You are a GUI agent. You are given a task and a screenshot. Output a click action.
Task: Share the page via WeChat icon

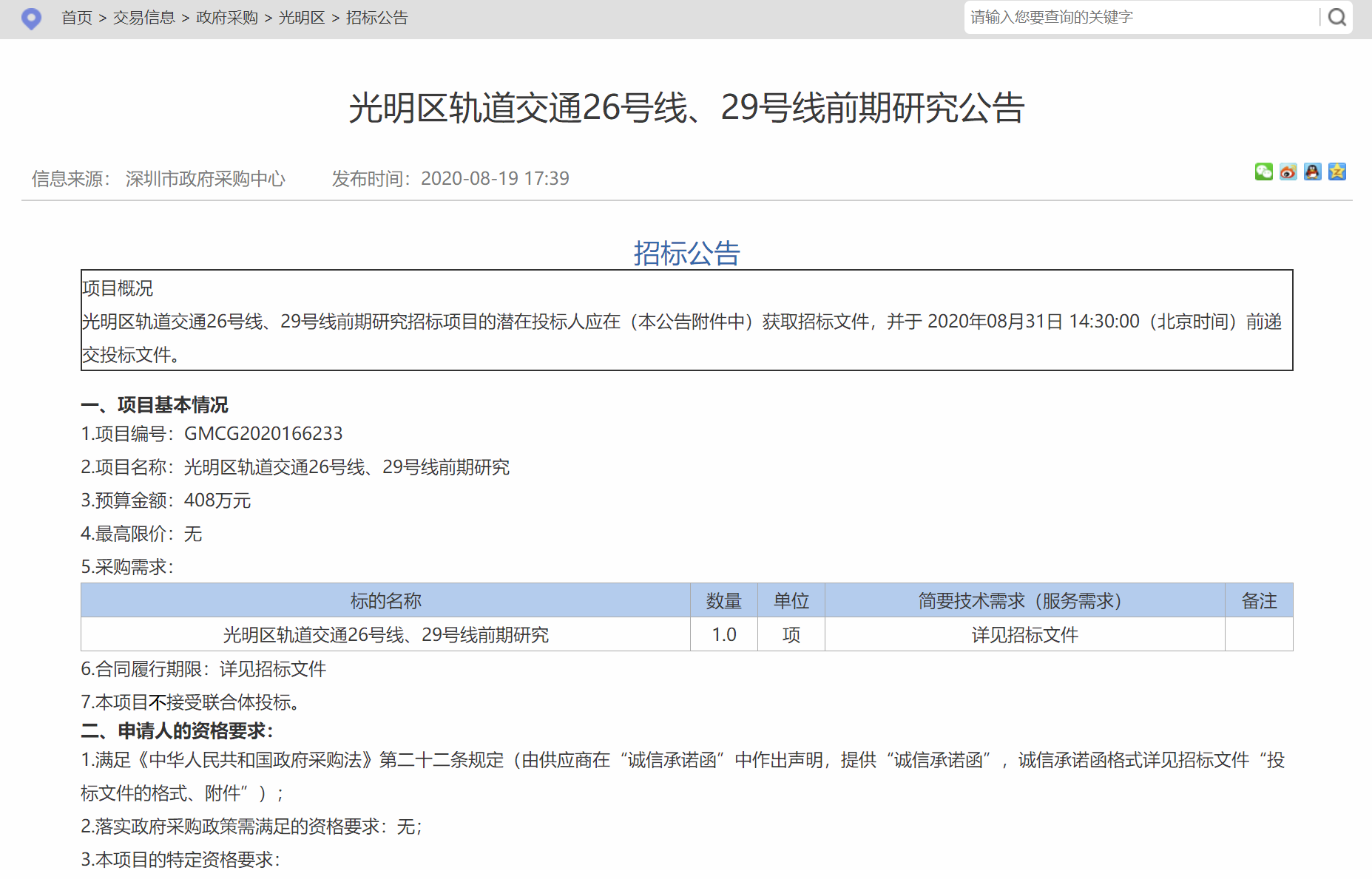click(1263, 172)
